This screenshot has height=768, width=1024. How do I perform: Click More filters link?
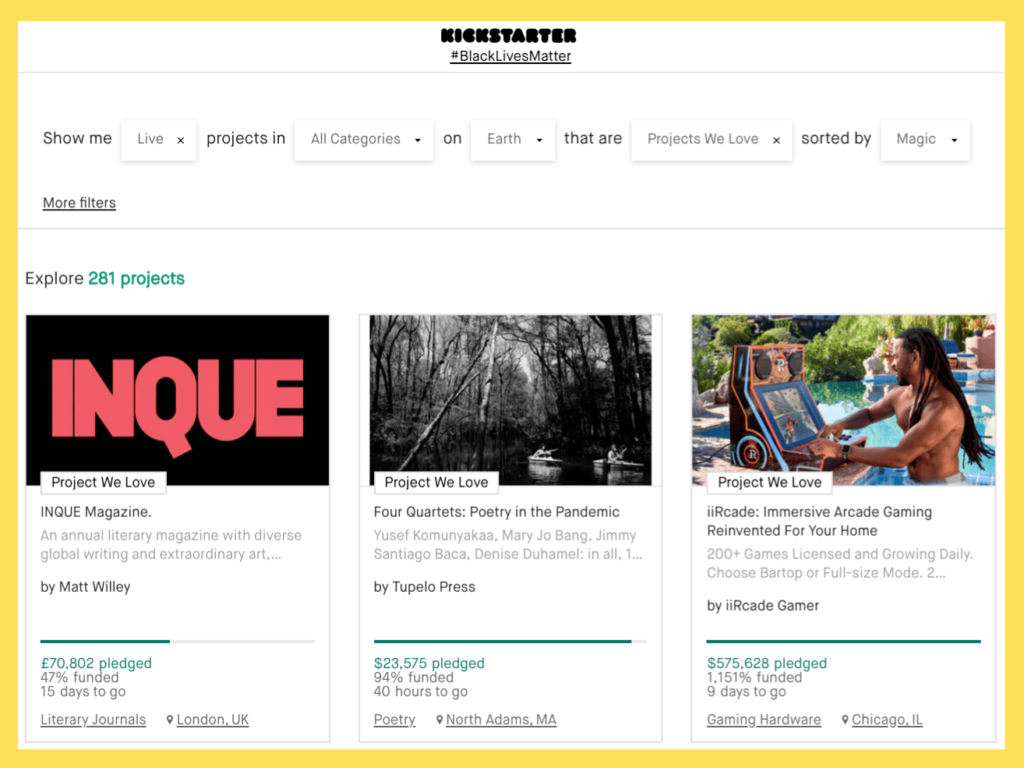(79, 202)
